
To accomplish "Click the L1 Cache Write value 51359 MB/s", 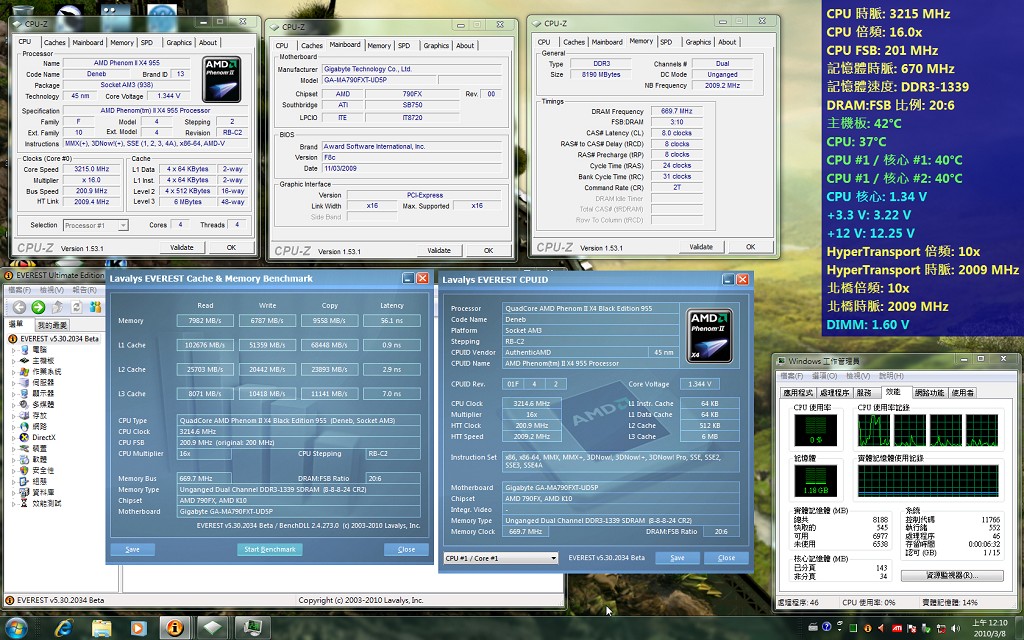I will point(267,345).
